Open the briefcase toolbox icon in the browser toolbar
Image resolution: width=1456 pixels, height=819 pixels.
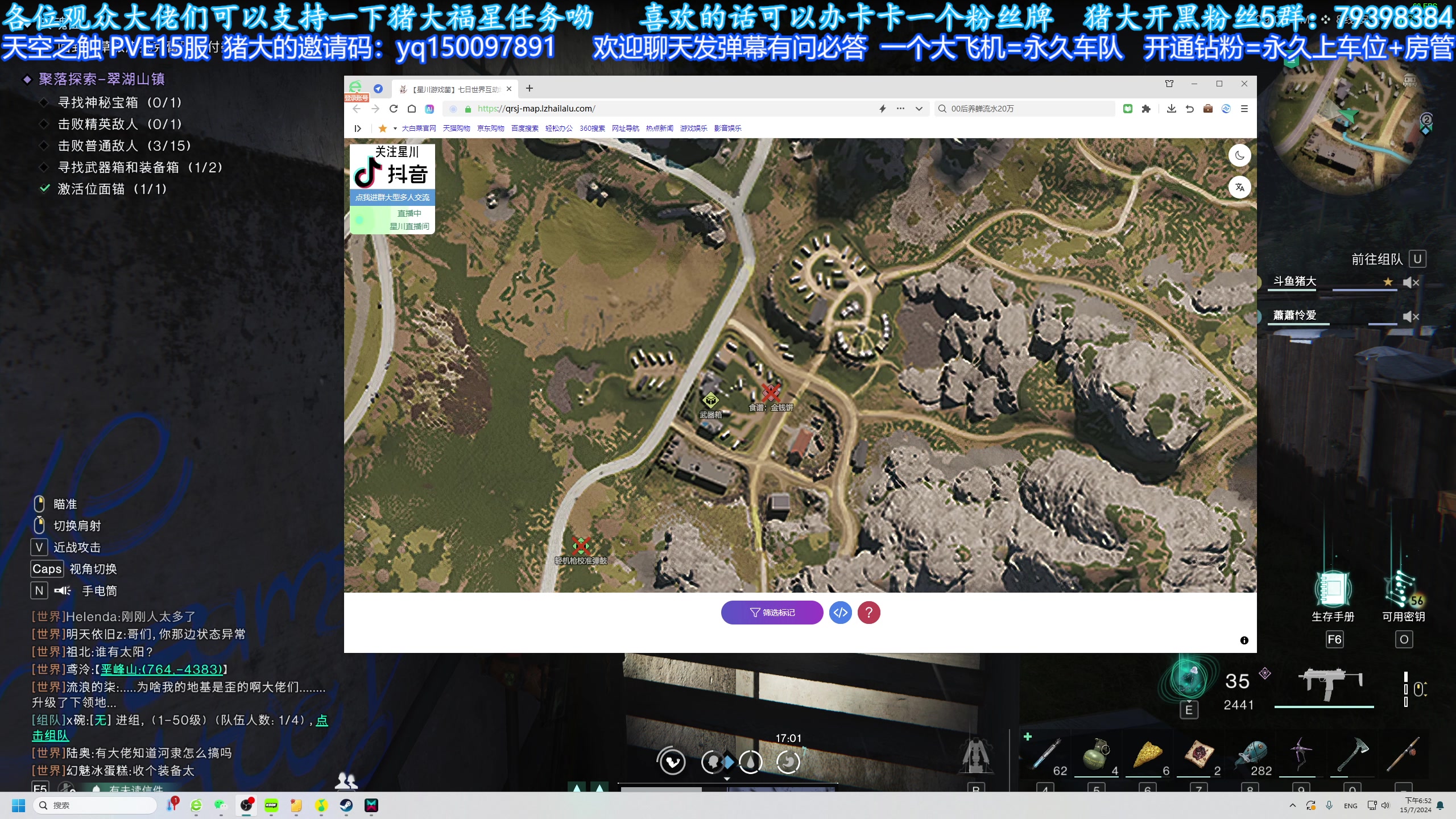pyautogui.click(x=1208, y=109)
